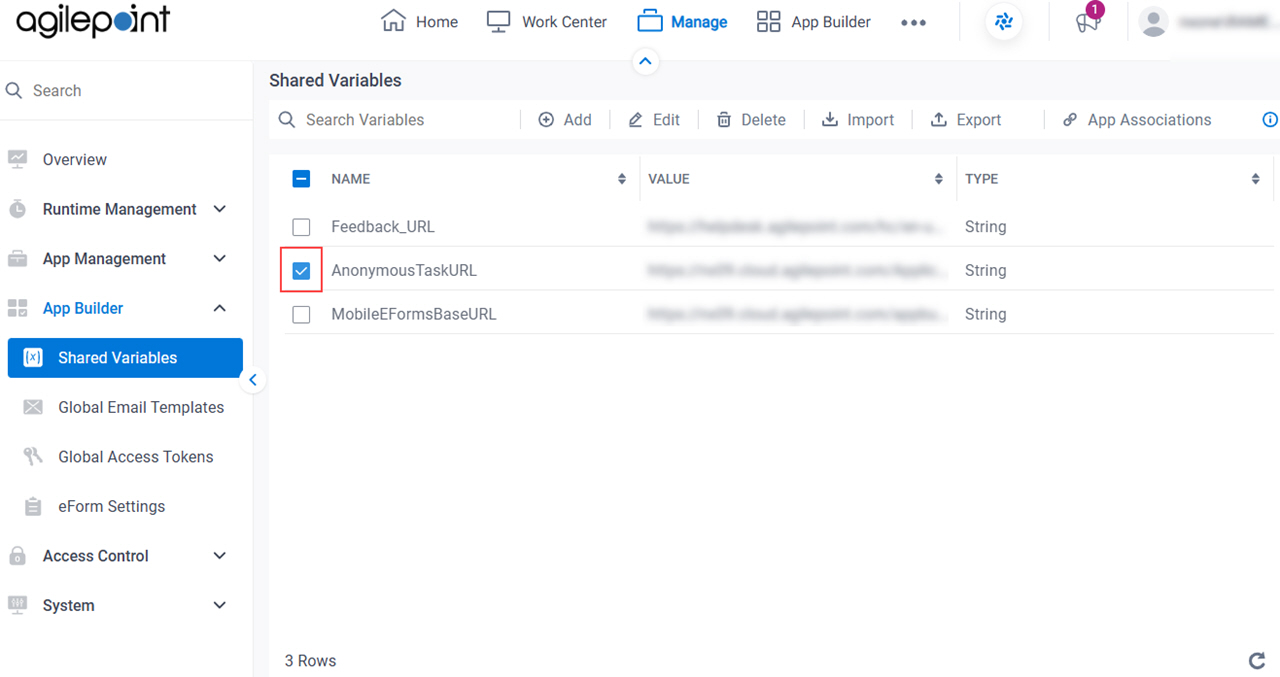Open Overview in sidebar

pos(74,159)
